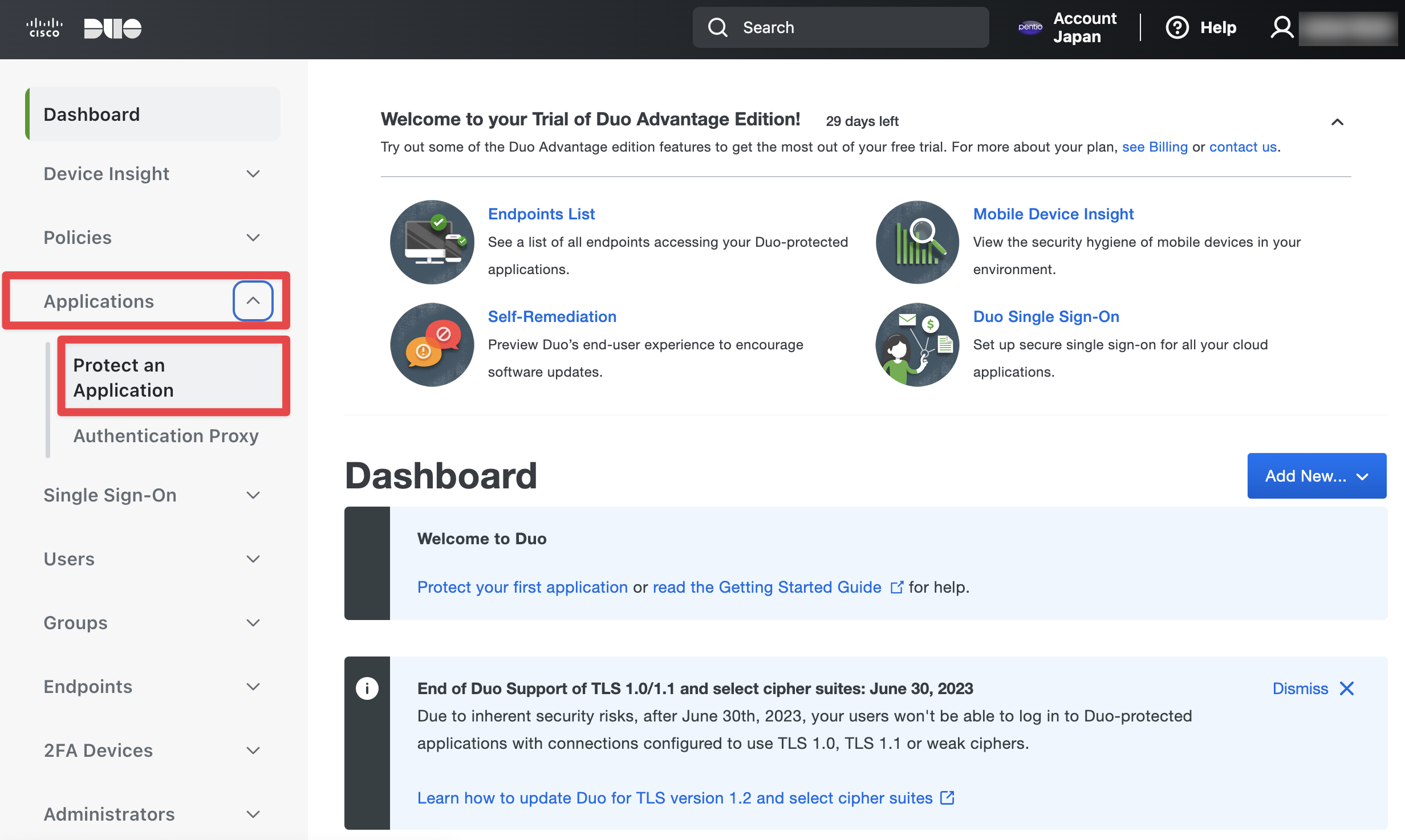Click the Mobile Device Insight illustration icon
This screenshot has width=1405, height=840.
917,242
